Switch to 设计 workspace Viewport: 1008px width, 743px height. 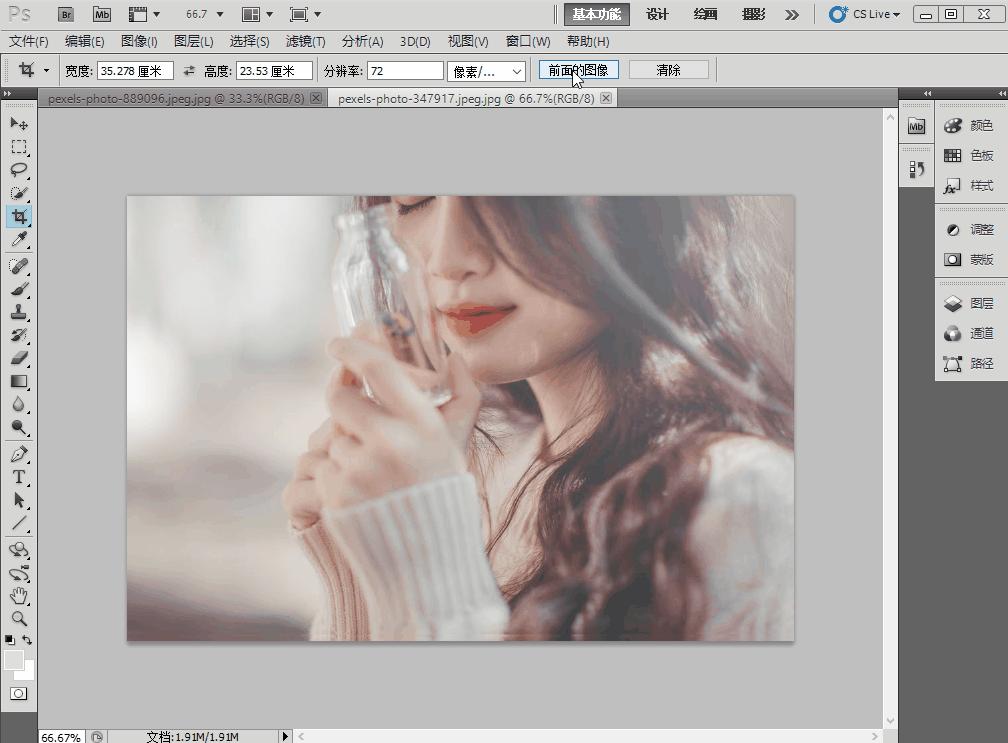pos(657,14)
